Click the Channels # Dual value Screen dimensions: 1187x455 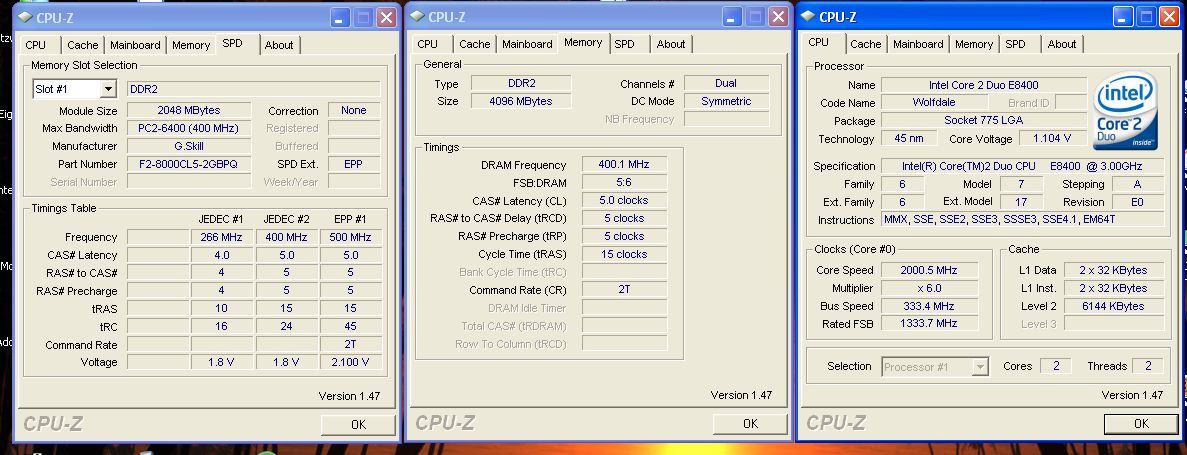click(726, 83)
